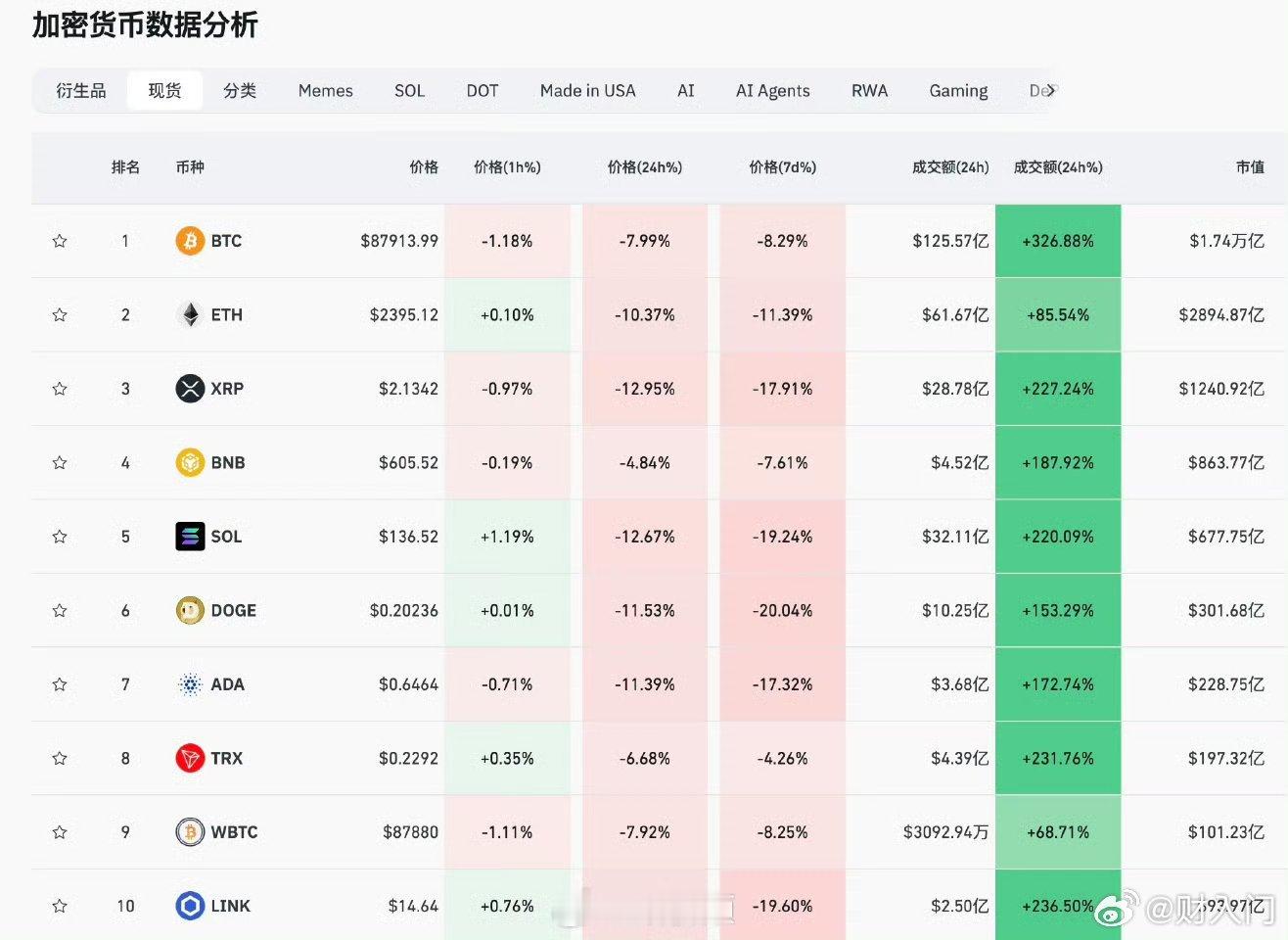The width and height of the screenshot is (1288, 940).
Task: Click the Ethereum ETH coin logo
Action: coord(190,314)
